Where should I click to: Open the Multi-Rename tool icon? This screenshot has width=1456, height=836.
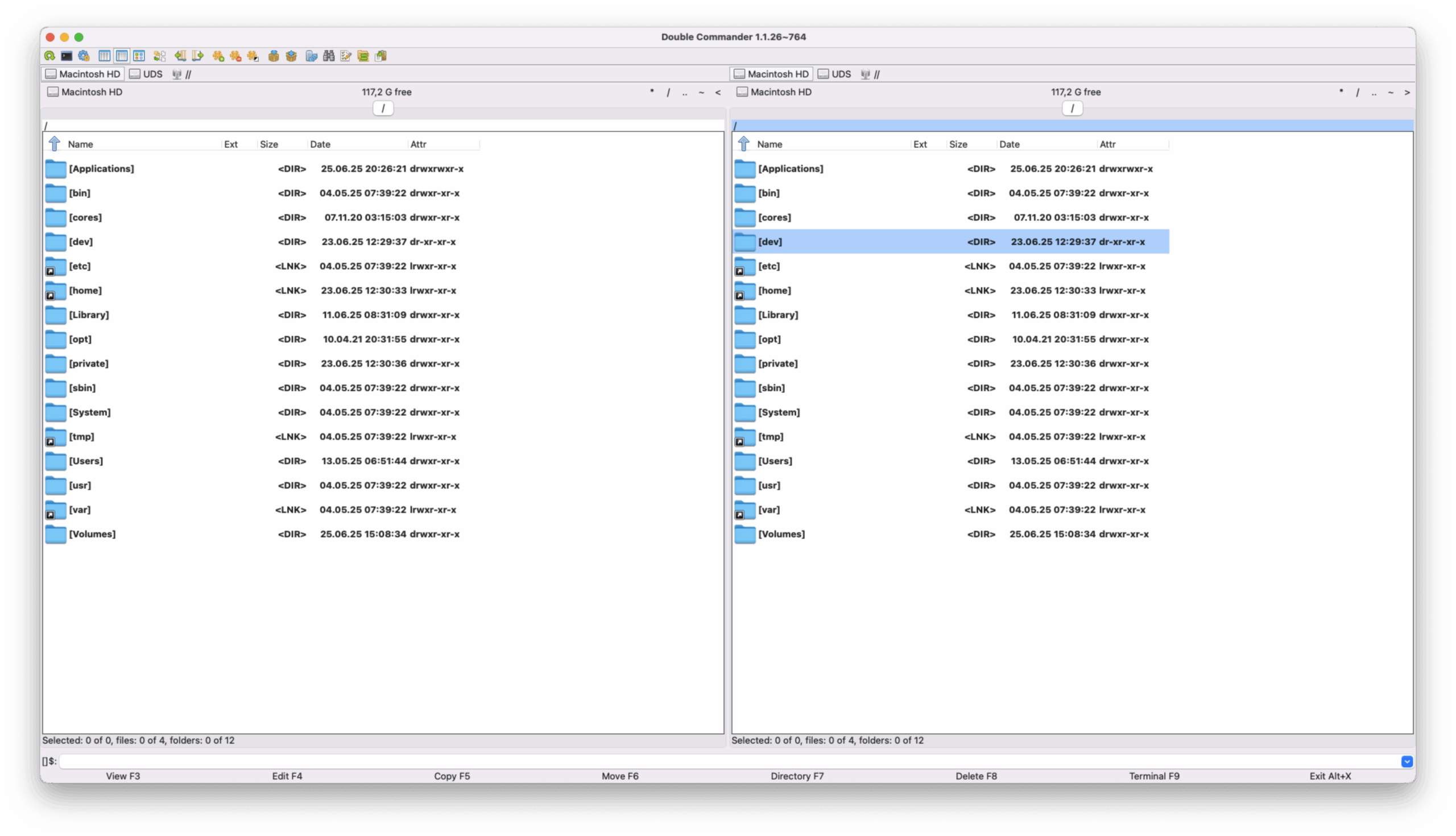346,56
